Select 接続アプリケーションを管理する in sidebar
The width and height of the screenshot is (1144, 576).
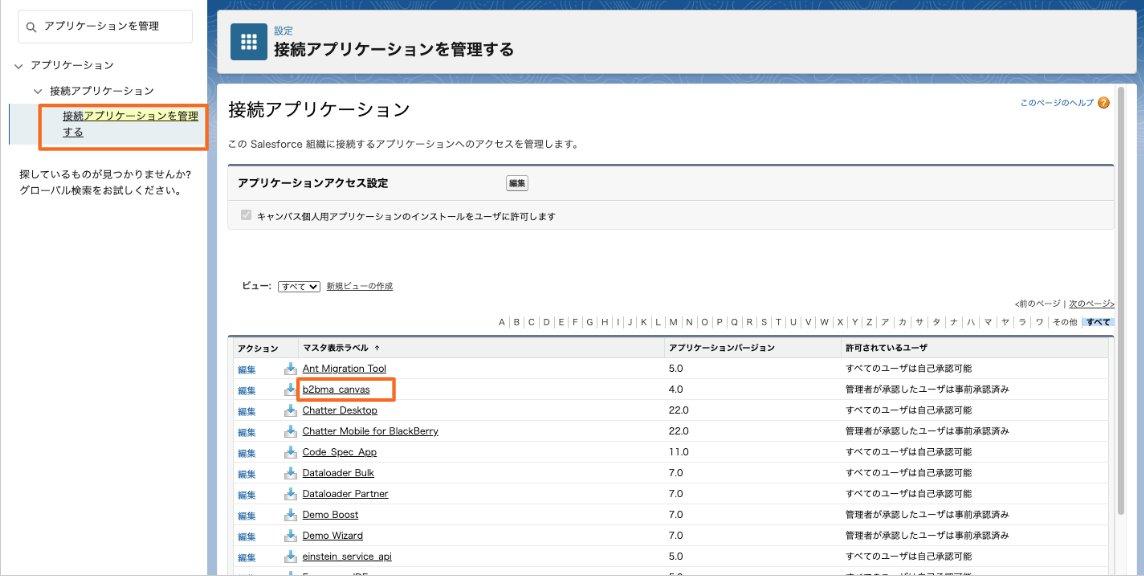coord(130,124)
